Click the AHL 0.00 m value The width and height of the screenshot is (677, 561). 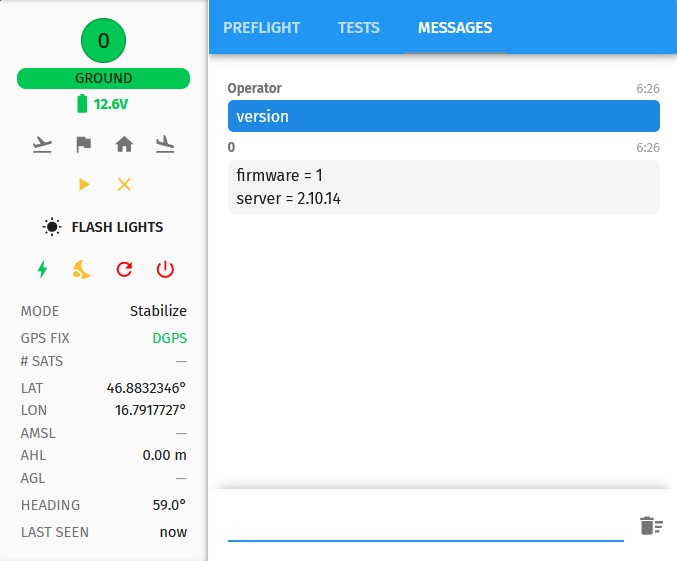165,455
